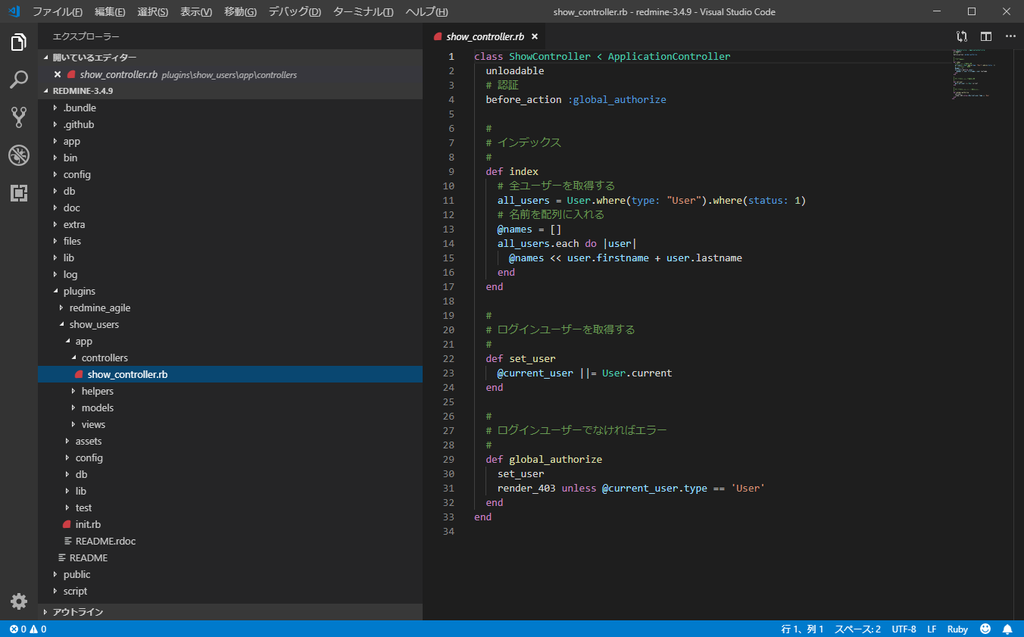1024x637 pixels.
Task: Open the Debug view icon
Action: pos(18,155)
